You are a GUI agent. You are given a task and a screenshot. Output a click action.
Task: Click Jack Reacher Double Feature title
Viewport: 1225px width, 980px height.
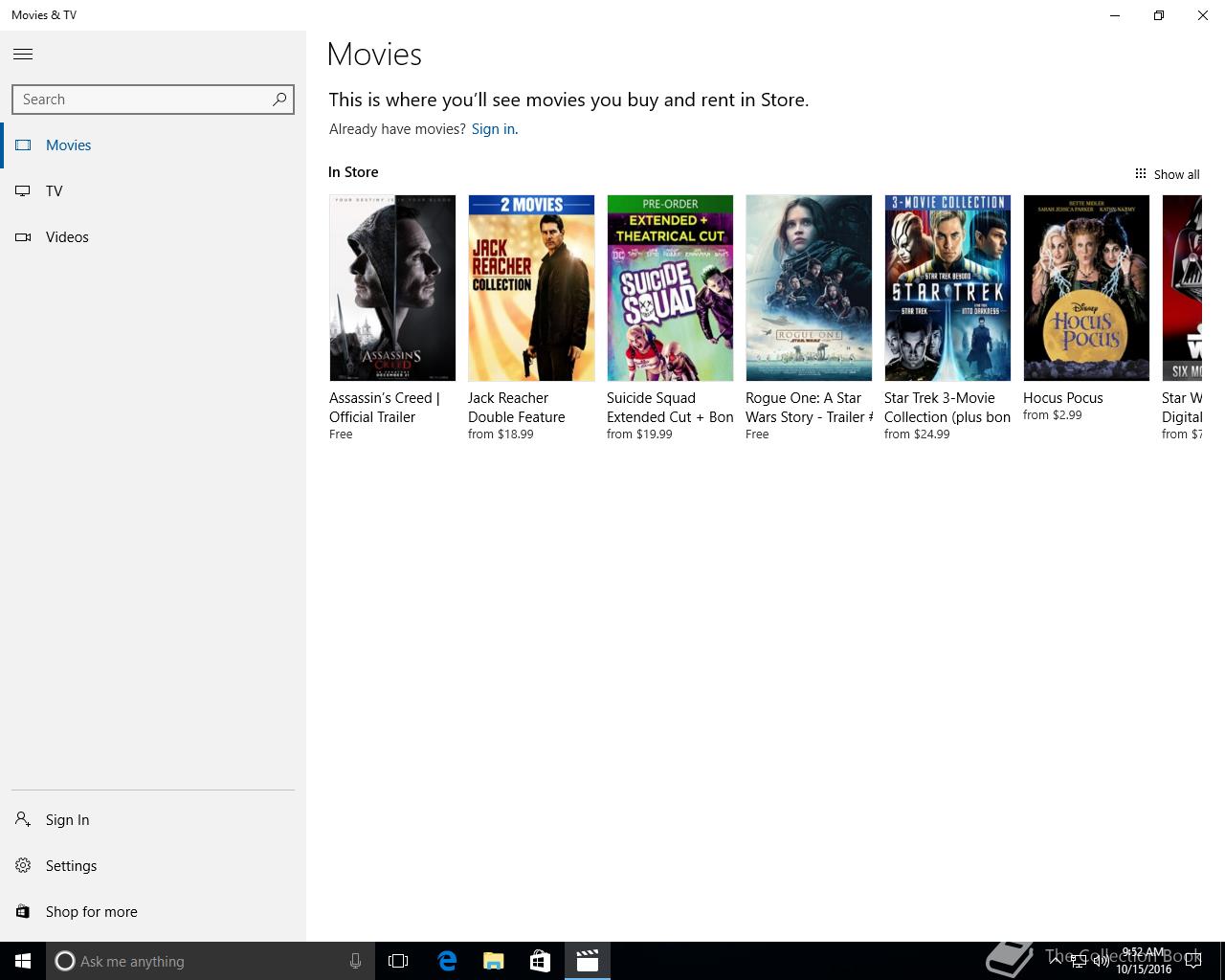click(x=517, y=408)
